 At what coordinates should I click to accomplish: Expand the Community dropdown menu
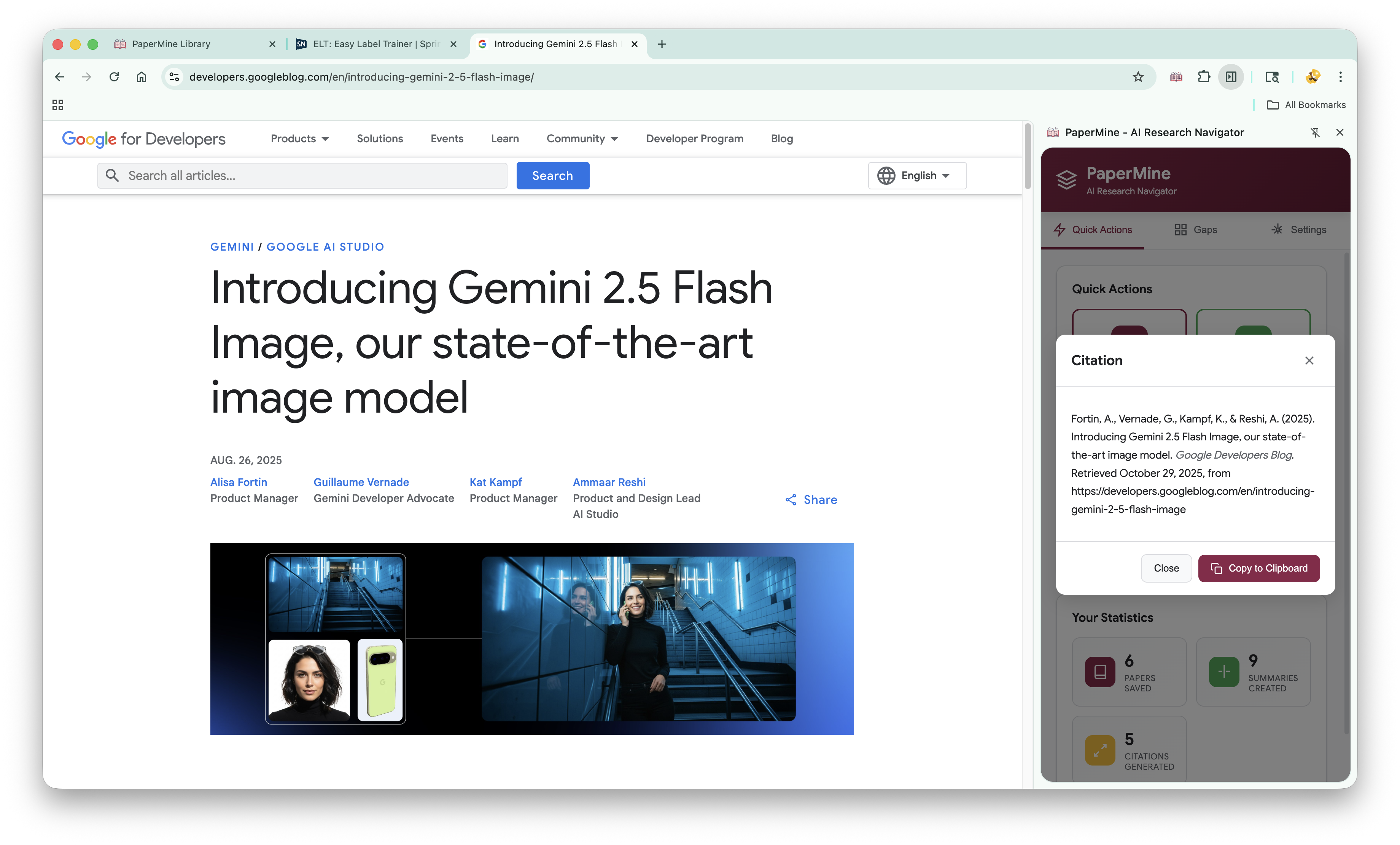(582, 138)
